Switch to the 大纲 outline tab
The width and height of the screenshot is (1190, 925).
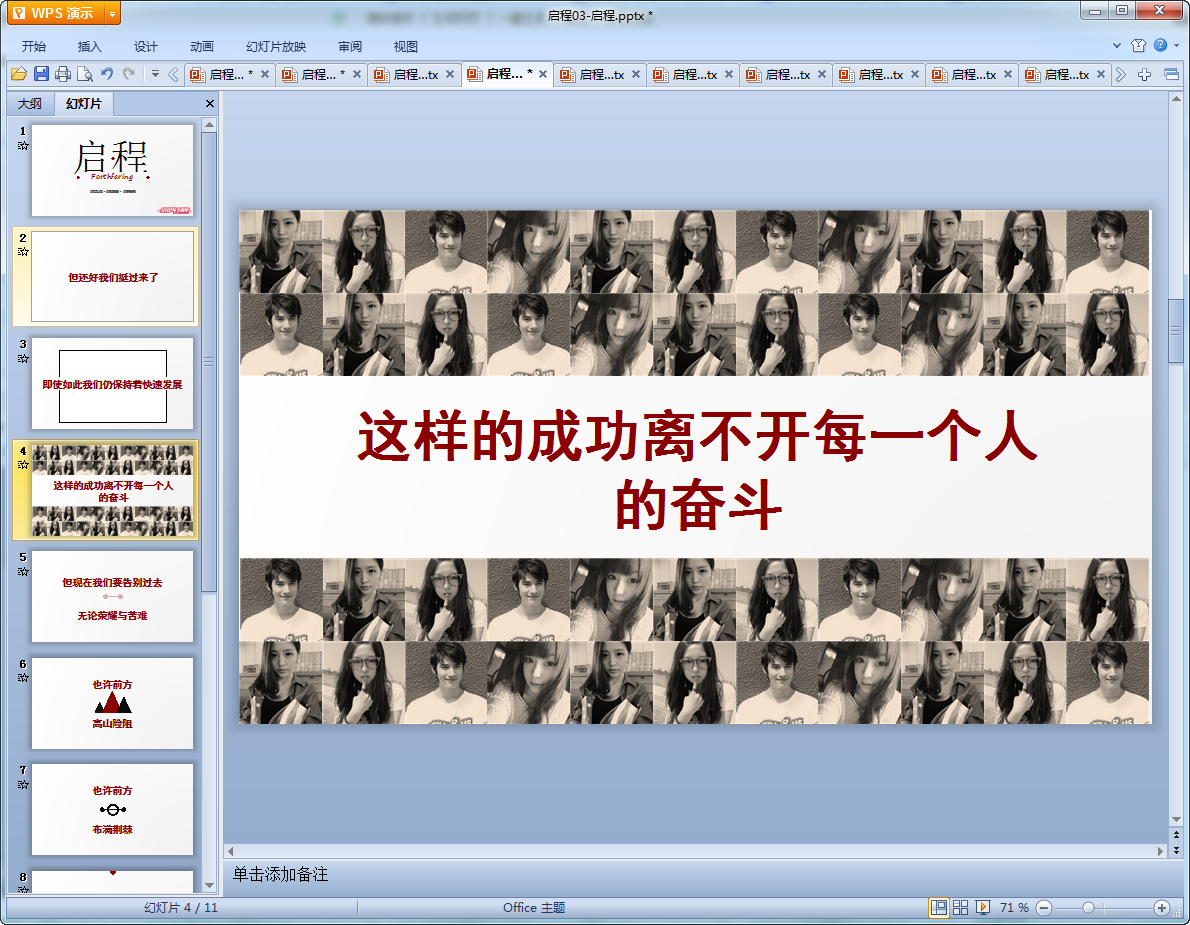[30, 103]
